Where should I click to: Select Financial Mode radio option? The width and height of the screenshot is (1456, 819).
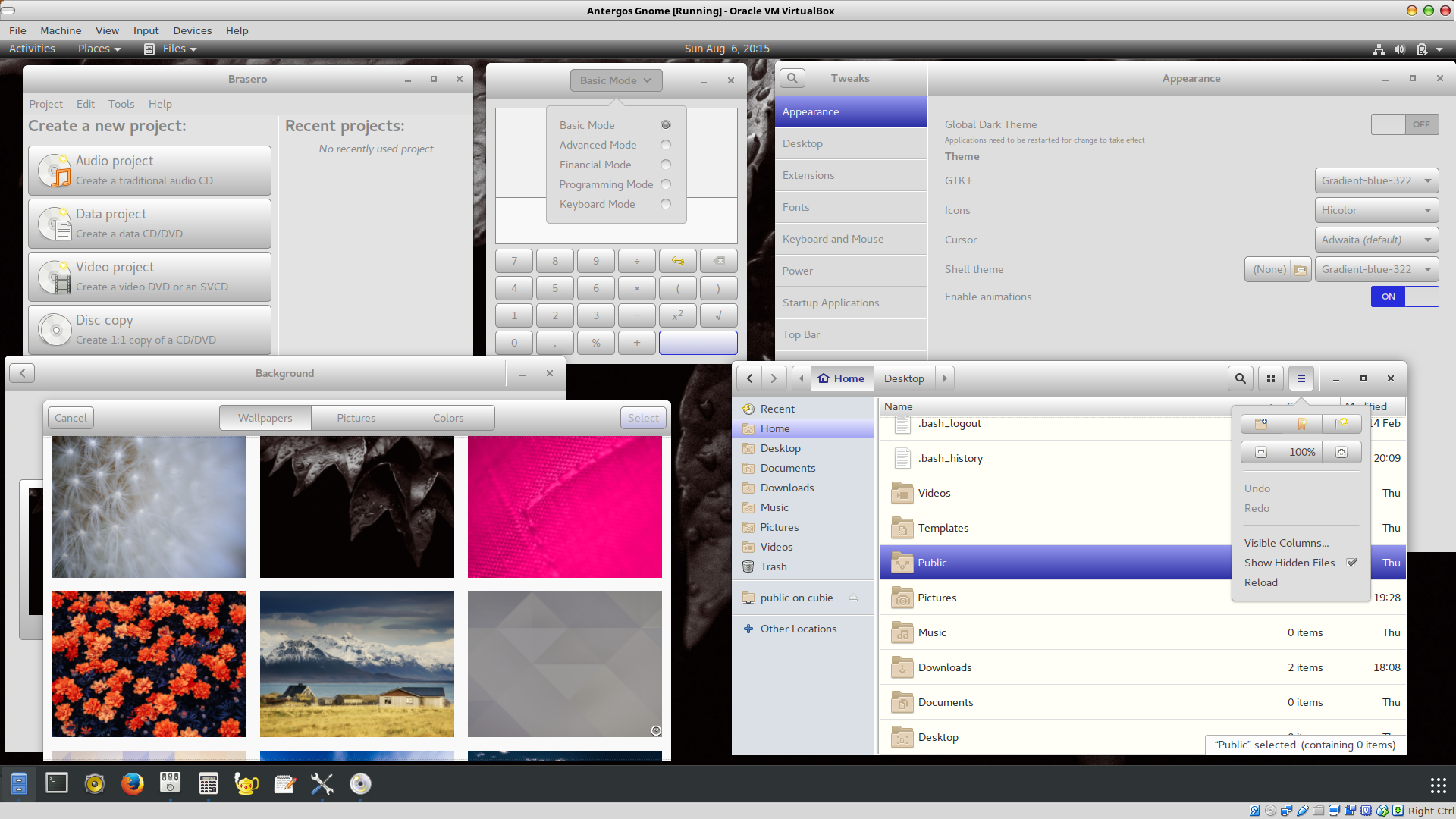[666, 165]
